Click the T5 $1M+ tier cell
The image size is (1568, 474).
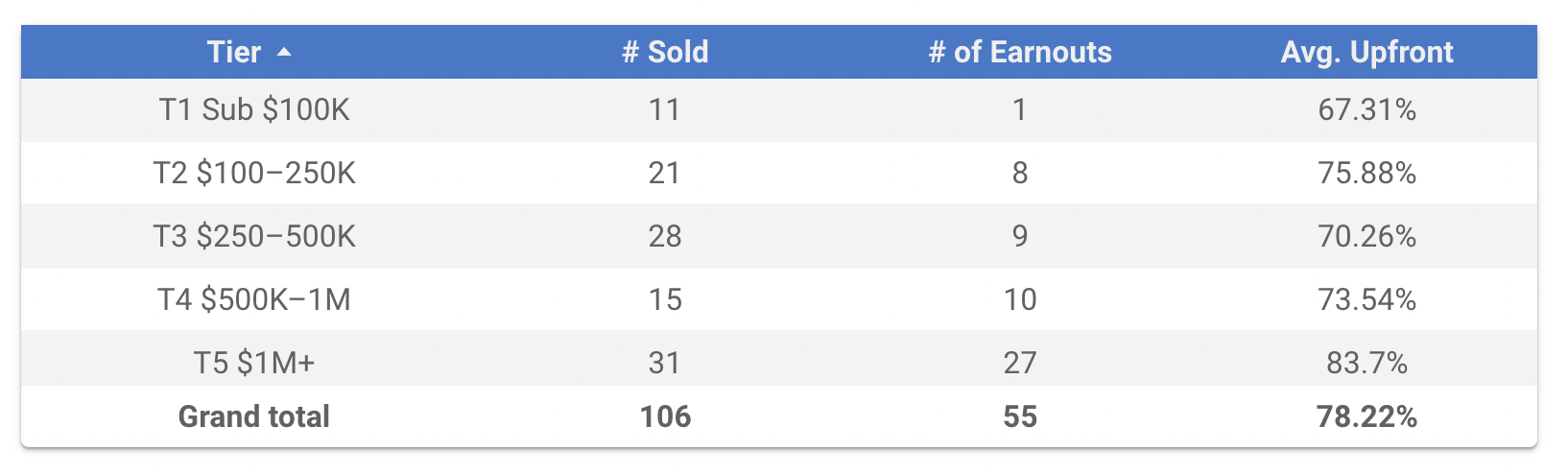[254, 363]
